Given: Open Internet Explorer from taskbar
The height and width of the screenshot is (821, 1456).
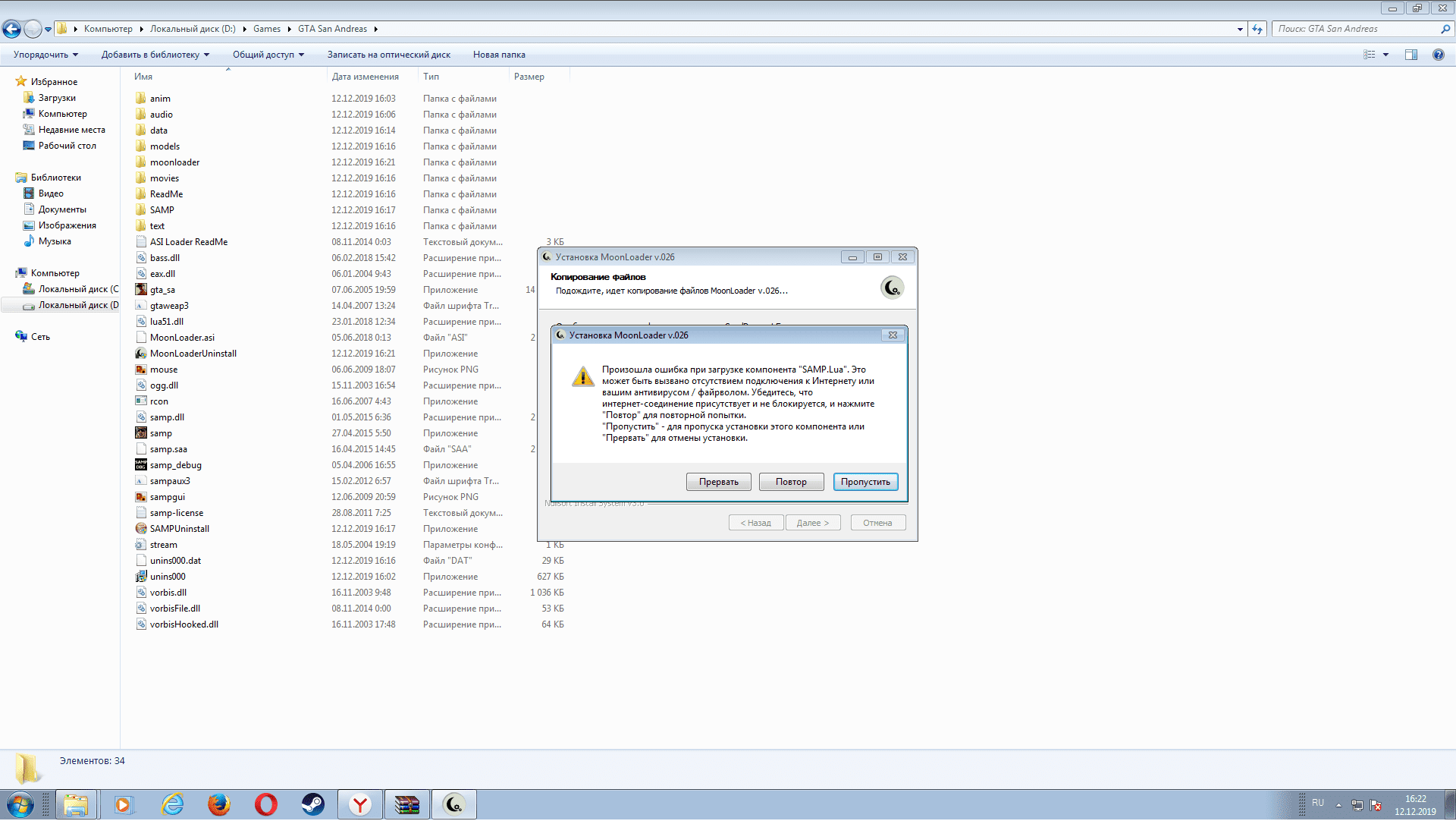Looking at the screenshot, I should pyautogui.click(x=173, y=804).
